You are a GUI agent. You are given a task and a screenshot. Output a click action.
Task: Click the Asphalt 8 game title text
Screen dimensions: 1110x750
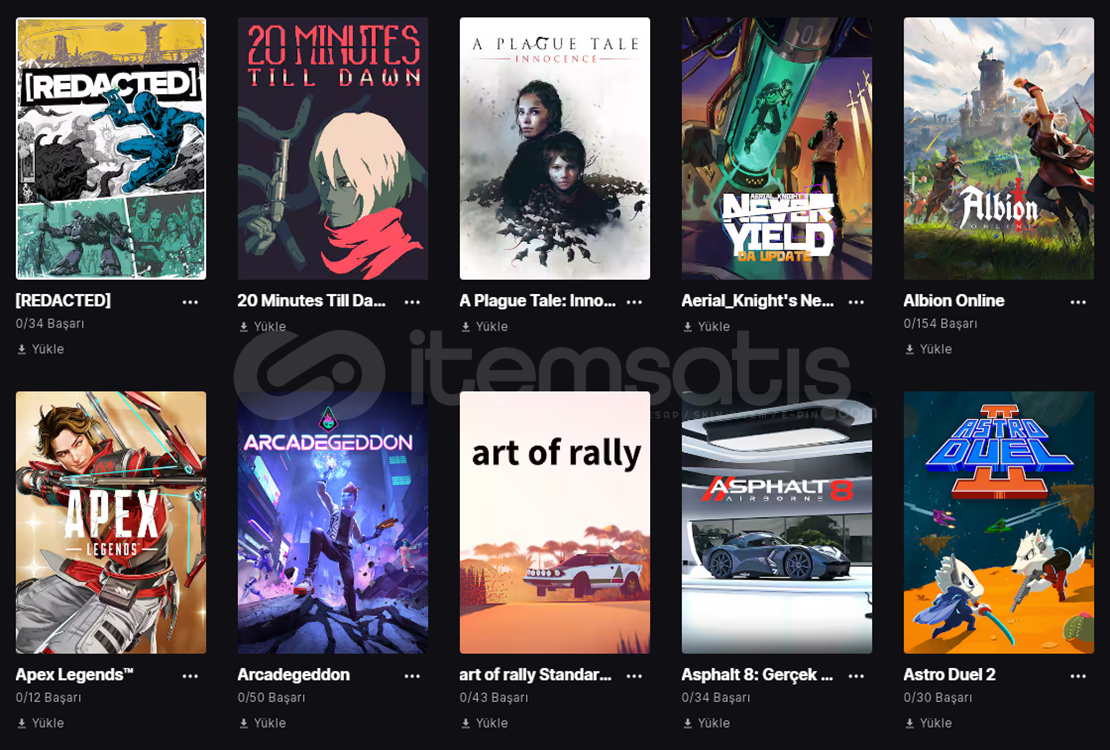(757, 674)
